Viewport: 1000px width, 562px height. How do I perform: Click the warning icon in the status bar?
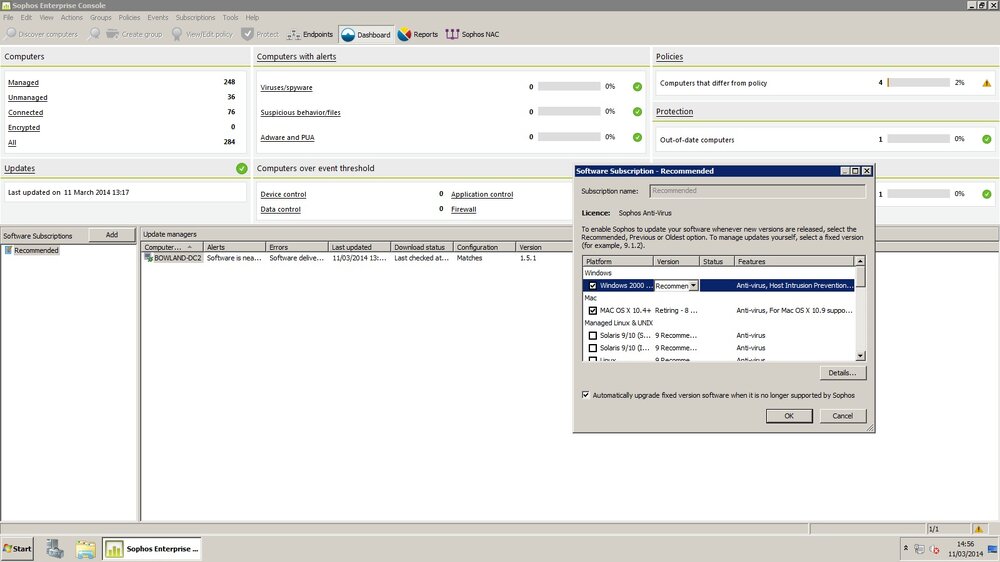tap(978, 528)
